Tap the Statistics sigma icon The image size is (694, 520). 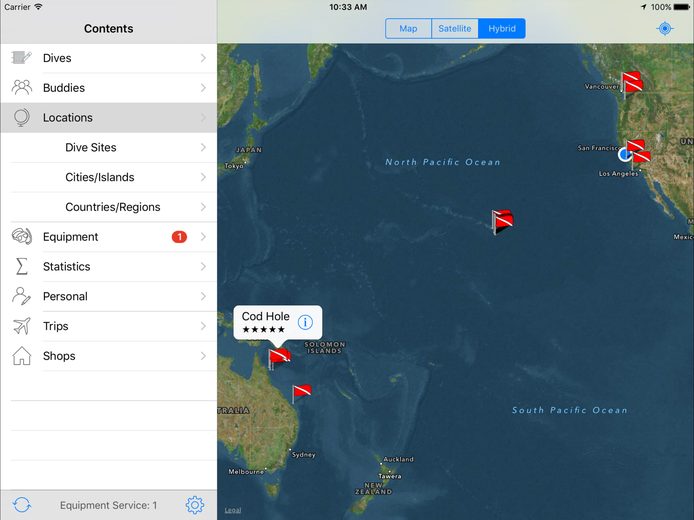21,266
